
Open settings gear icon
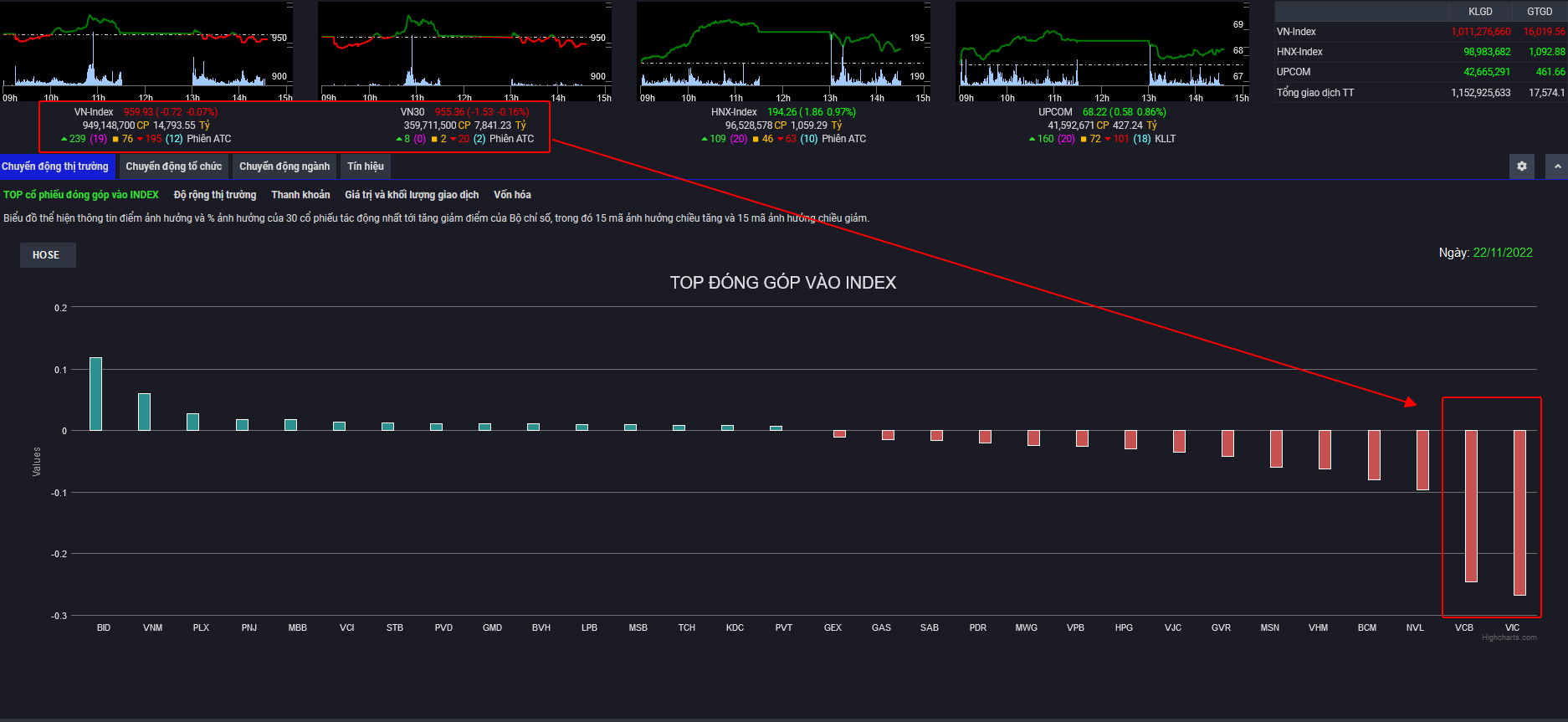[1521, 166]
